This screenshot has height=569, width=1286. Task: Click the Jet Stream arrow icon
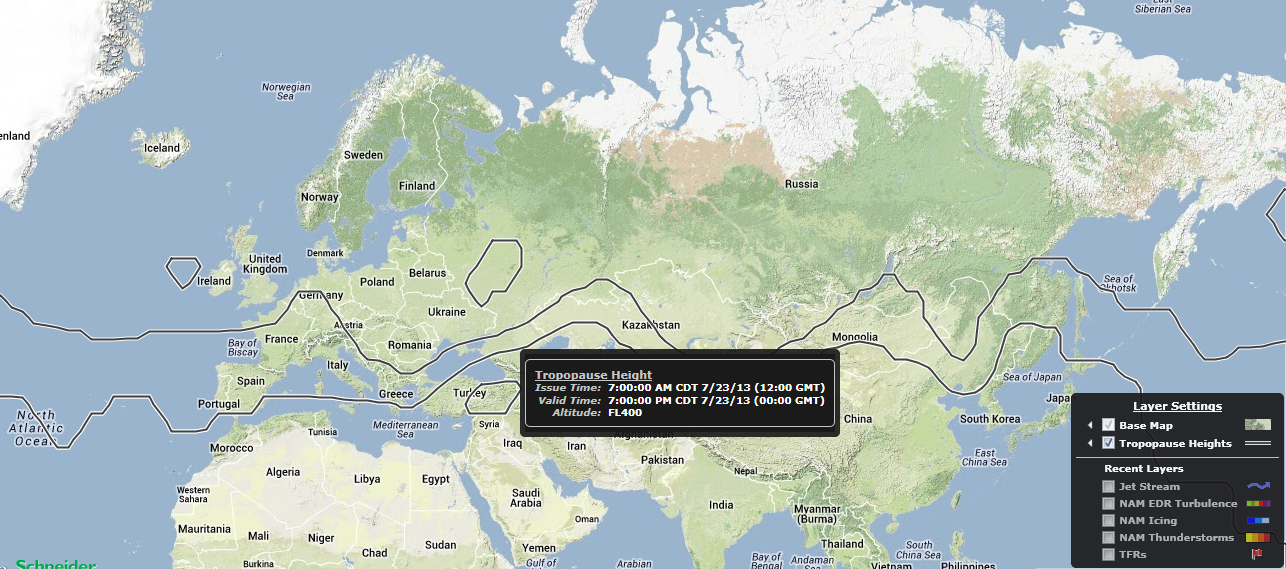1257,486
